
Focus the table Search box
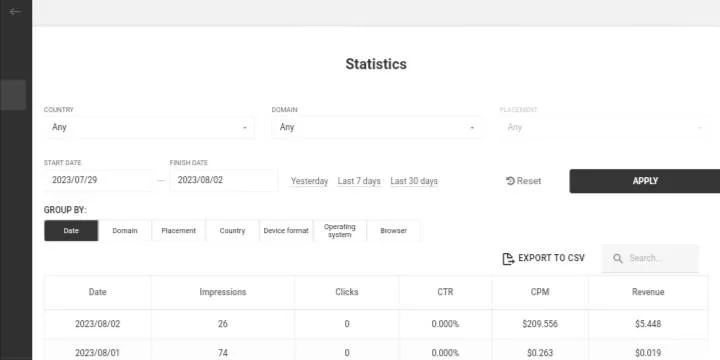650,258
